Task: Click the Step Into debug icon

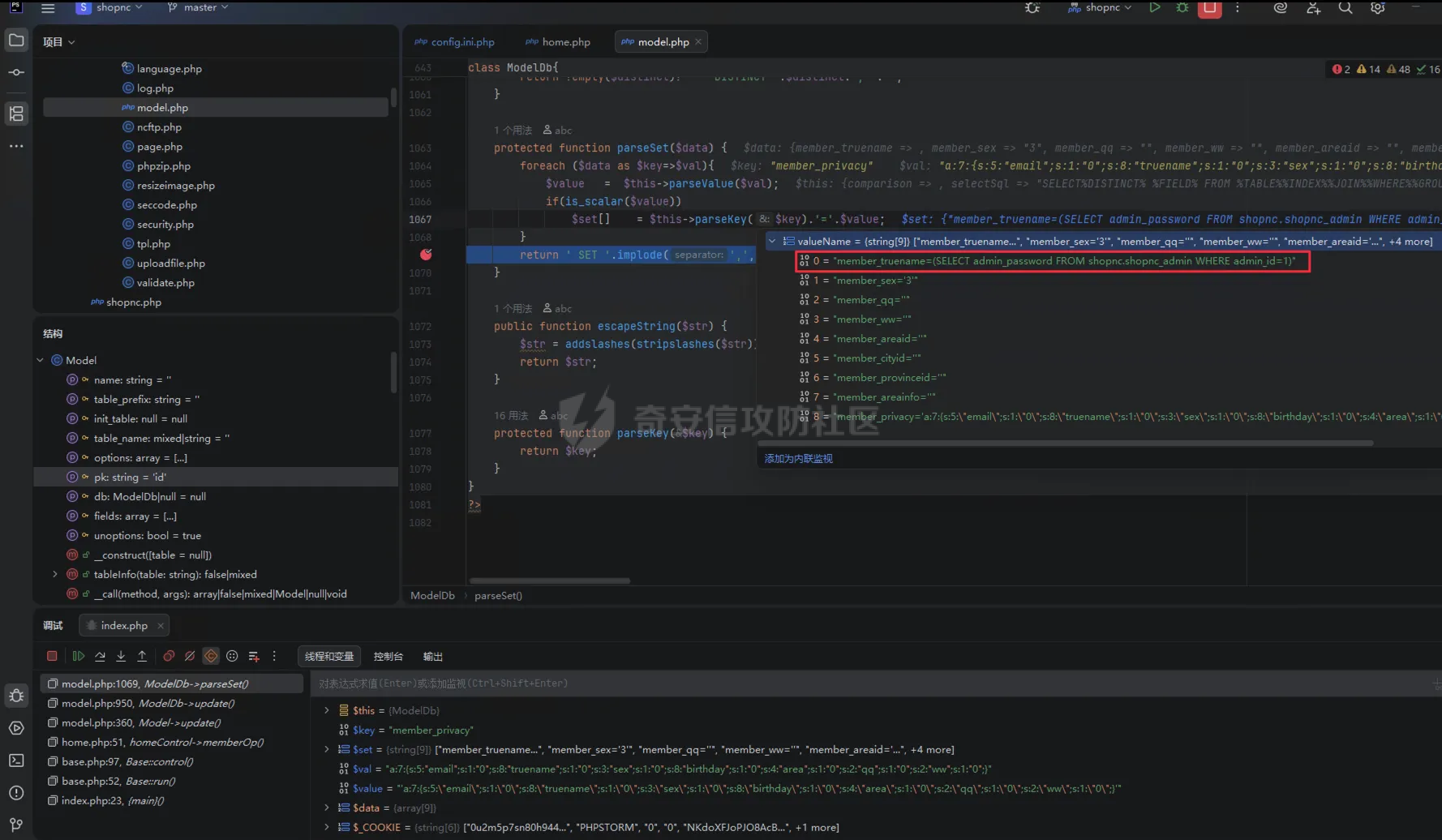Action: 121,656
